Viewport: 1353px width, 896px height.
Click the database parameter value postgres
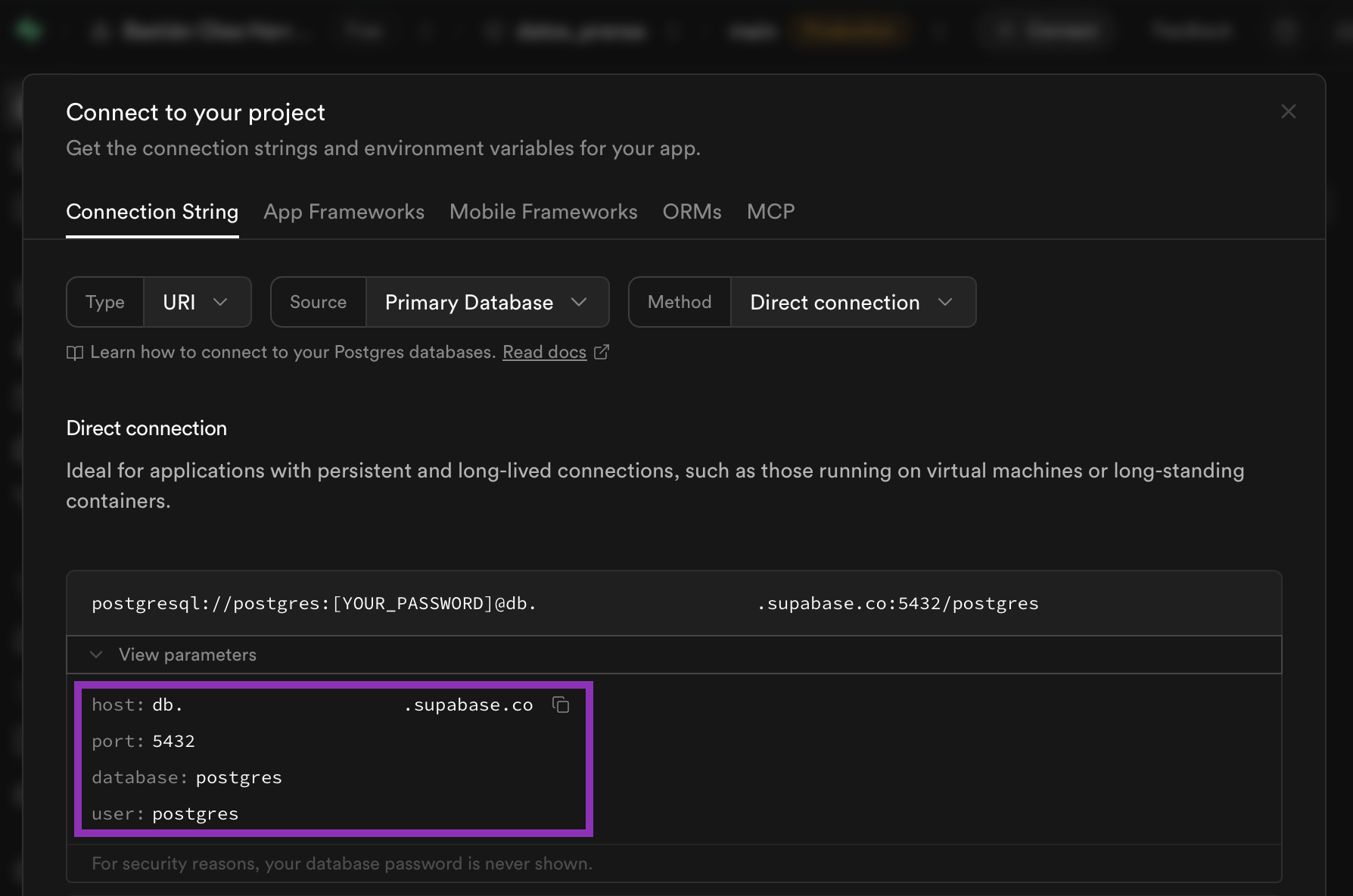(x=238, y=778)
